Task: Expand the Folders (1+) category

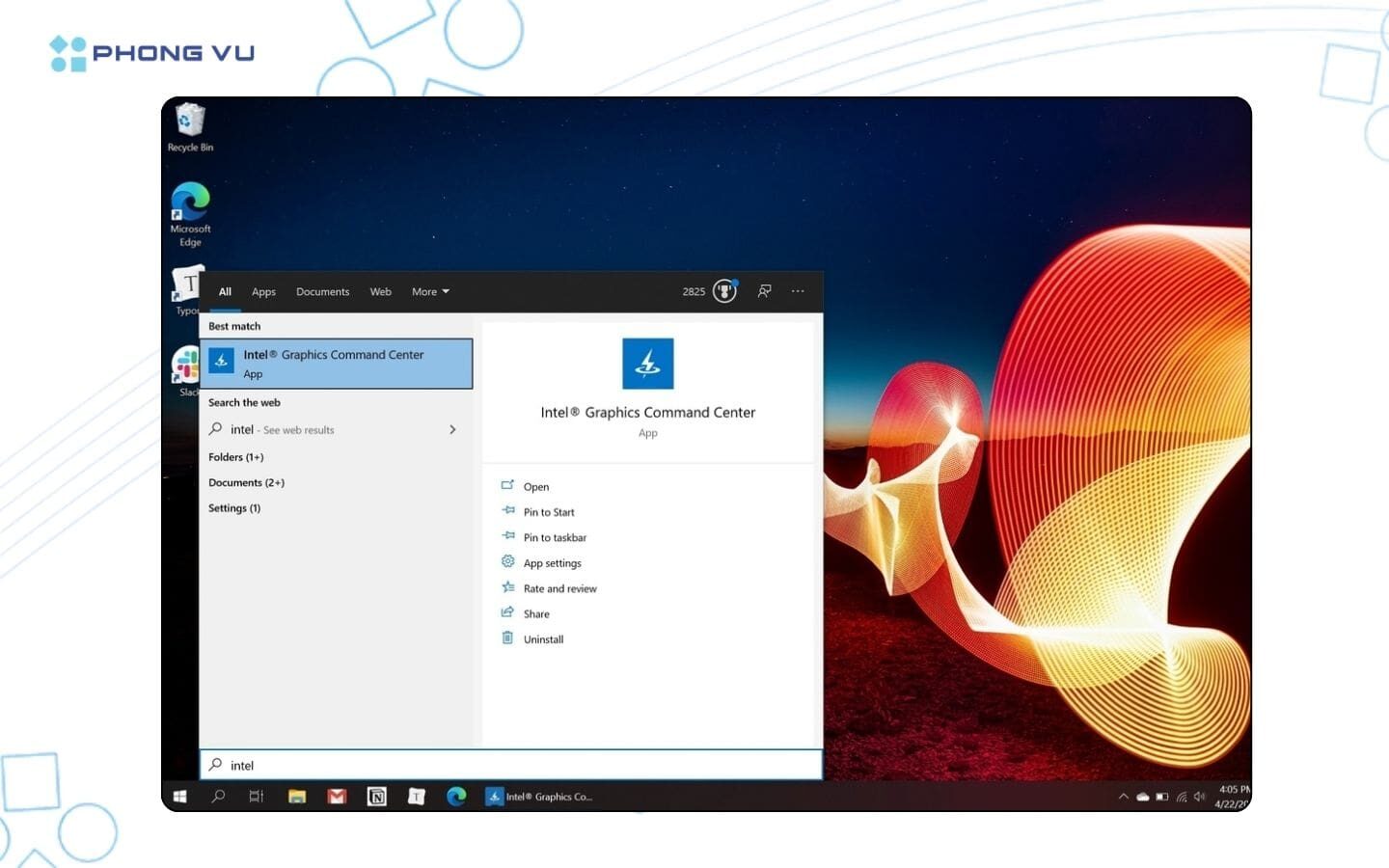Action: [236, 457]
